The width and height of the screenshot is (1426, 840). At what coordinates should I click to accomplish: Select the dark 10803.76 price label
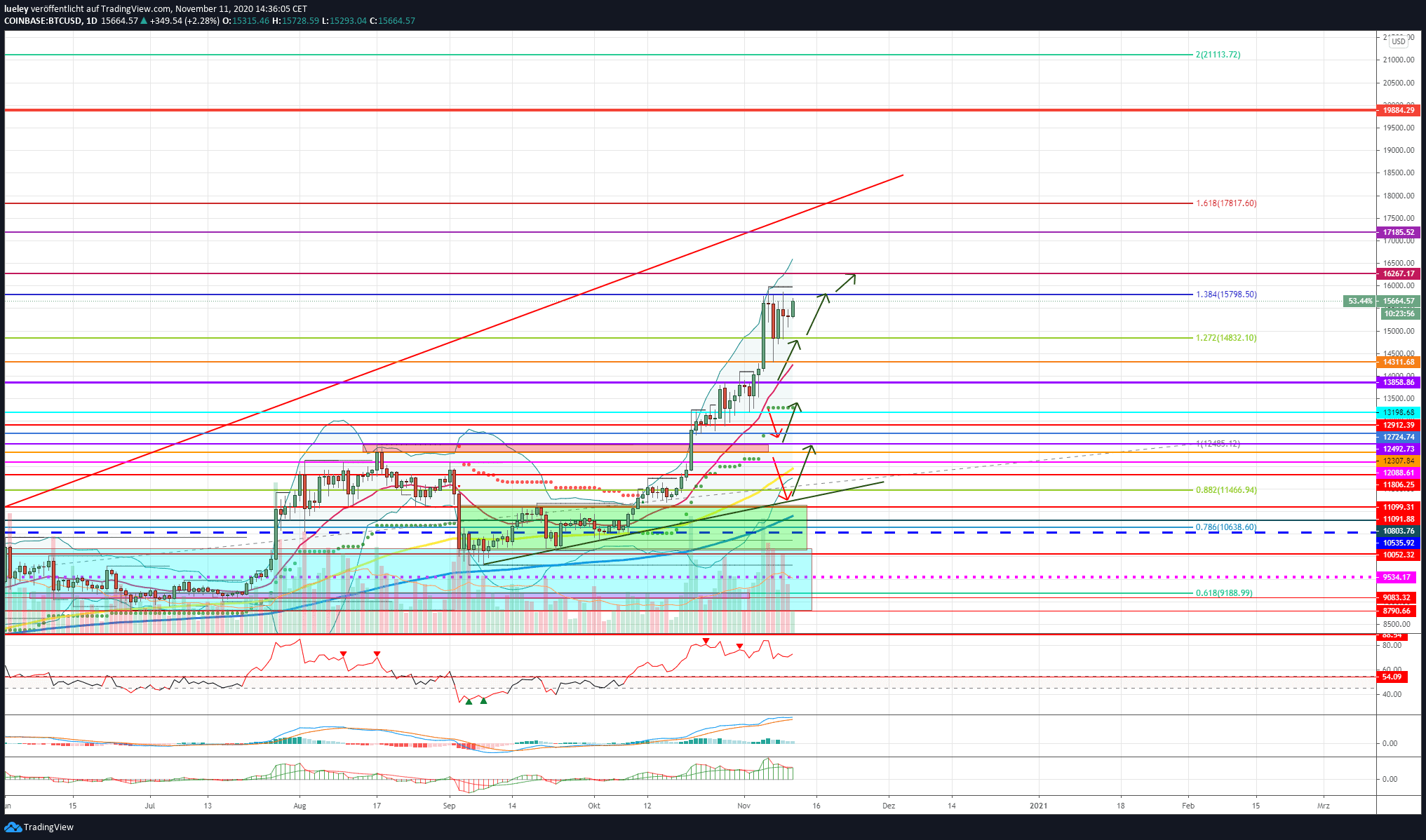point(1399,531)
